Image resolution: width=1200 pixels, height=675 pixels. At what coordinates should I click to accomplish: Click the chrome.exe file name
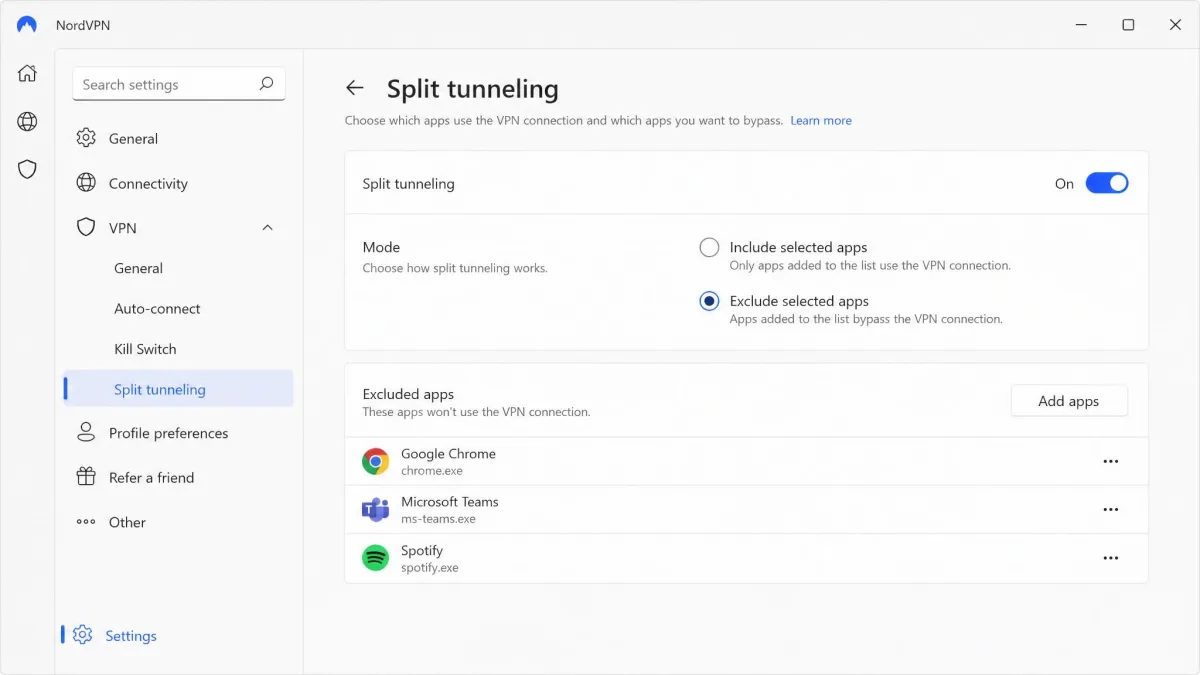coord(432,471)
